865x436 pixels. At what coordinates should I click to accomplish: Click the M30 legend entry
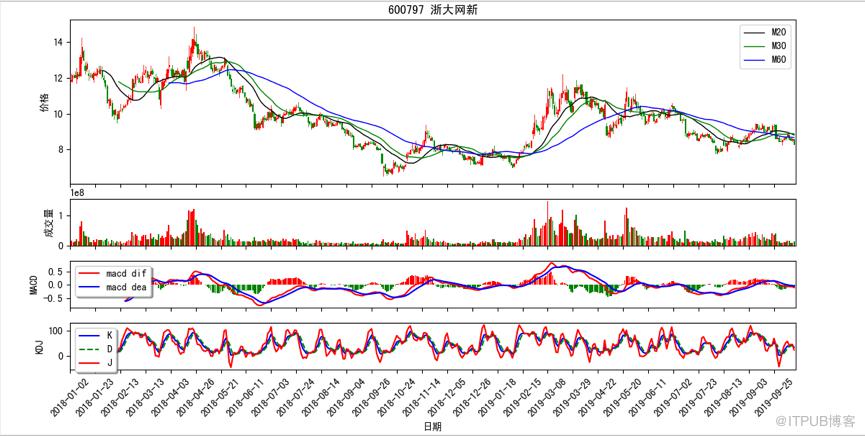767,46
